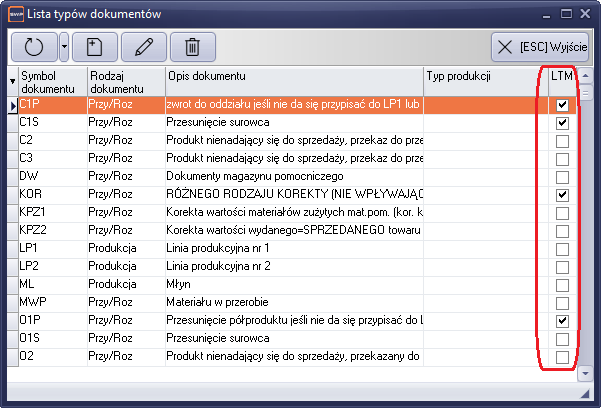Maximize the Lista typów dokumentów window

click(x=566, y=13)
